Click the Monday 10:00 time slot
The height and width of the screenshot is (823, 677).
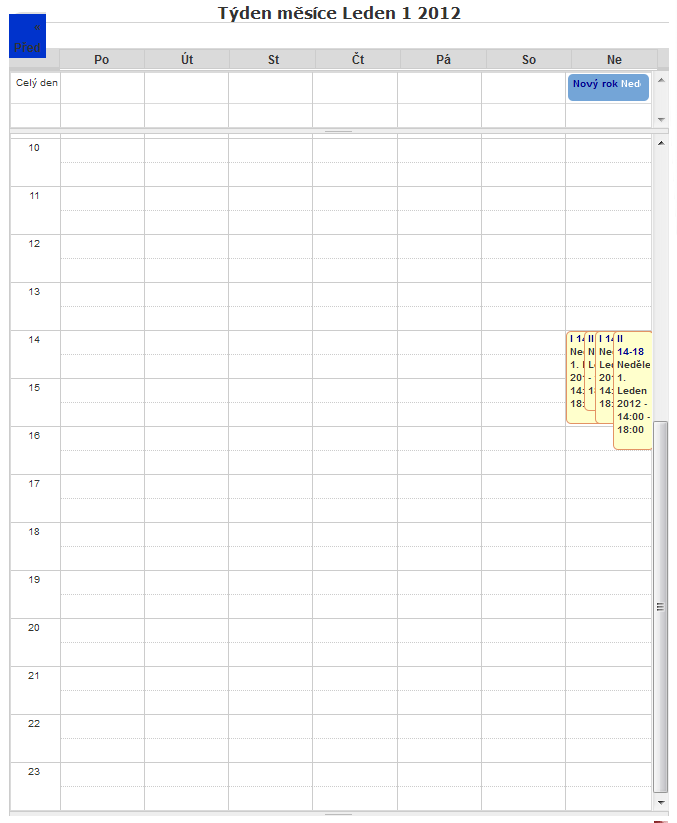[102, 150]
